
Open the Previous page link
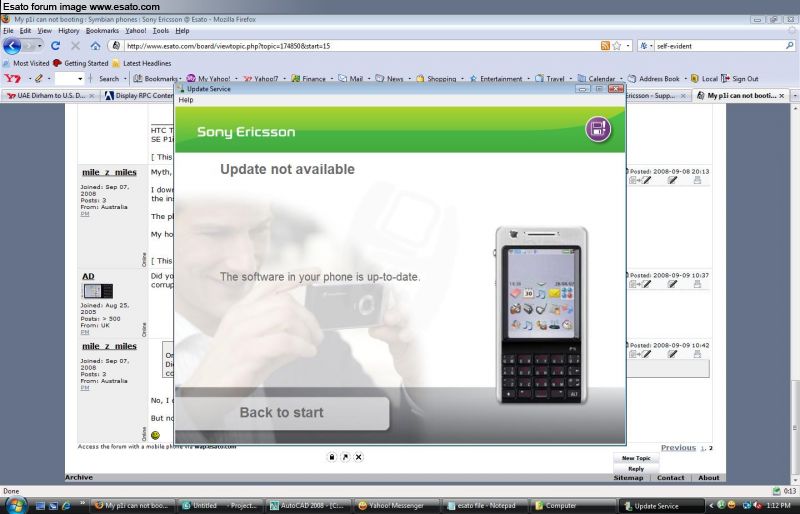coord(678,448)
